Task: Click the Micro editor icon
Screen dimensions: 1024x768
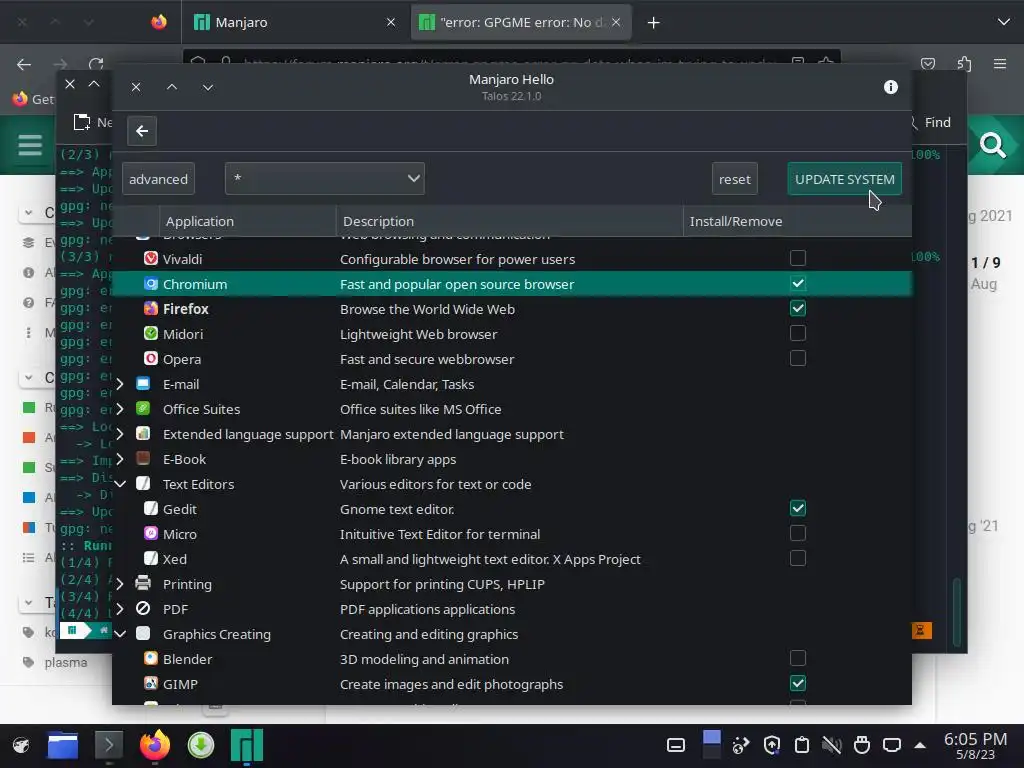Action: tap(151, 534)
